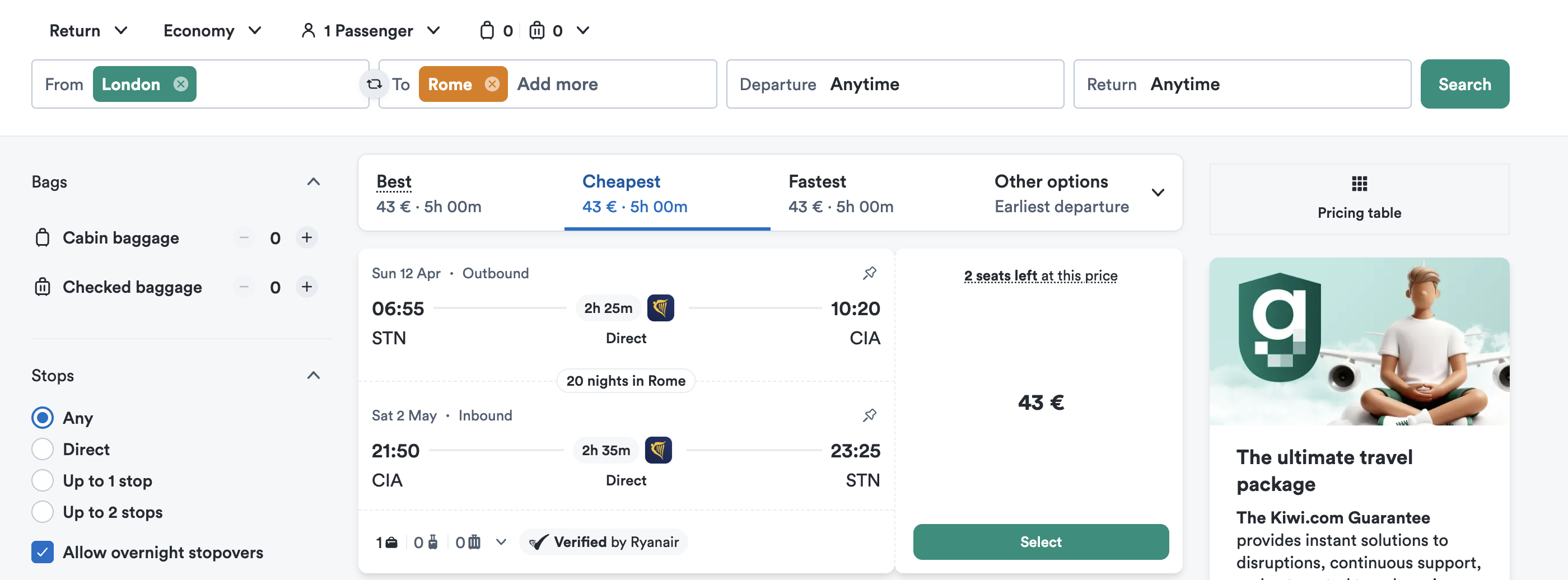Pin the inbound Sat 2 May flight
The image size is (1568, 580).
(x=869, y=415)
